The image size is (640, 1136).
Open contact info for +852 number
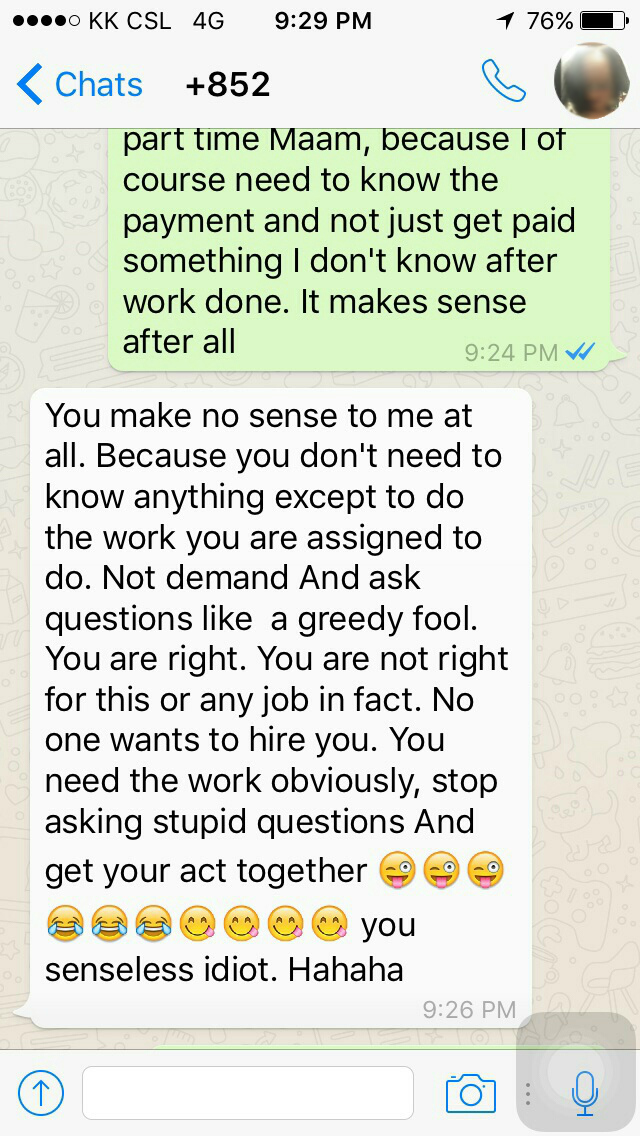[x=228, y=85]
